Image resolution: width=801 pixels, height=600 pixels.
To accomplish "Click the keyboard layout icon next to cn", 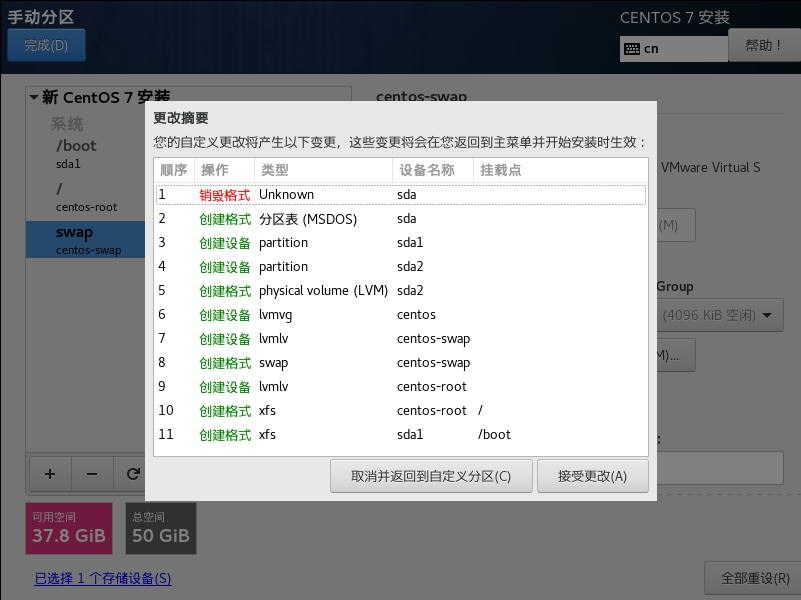I will (632, 49).
